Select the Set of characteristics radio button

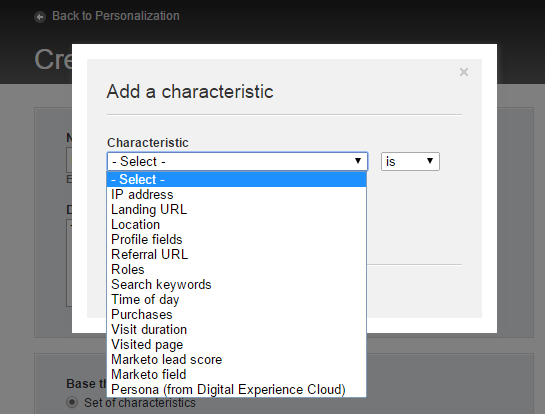(72, 403)
